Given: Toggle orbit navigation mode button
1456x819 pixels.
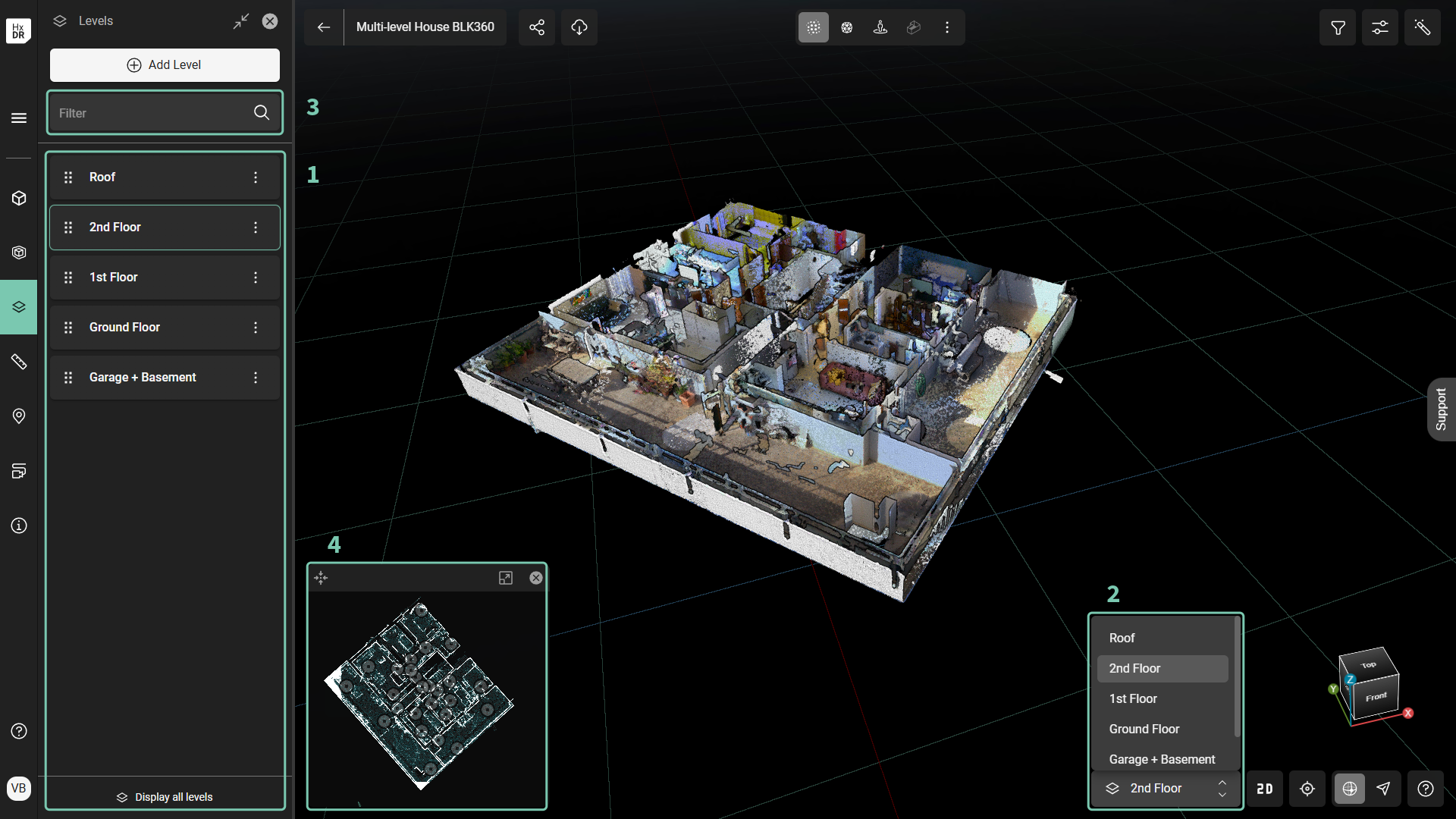Looking at the screenshot, I should (x=1350, y=789).
